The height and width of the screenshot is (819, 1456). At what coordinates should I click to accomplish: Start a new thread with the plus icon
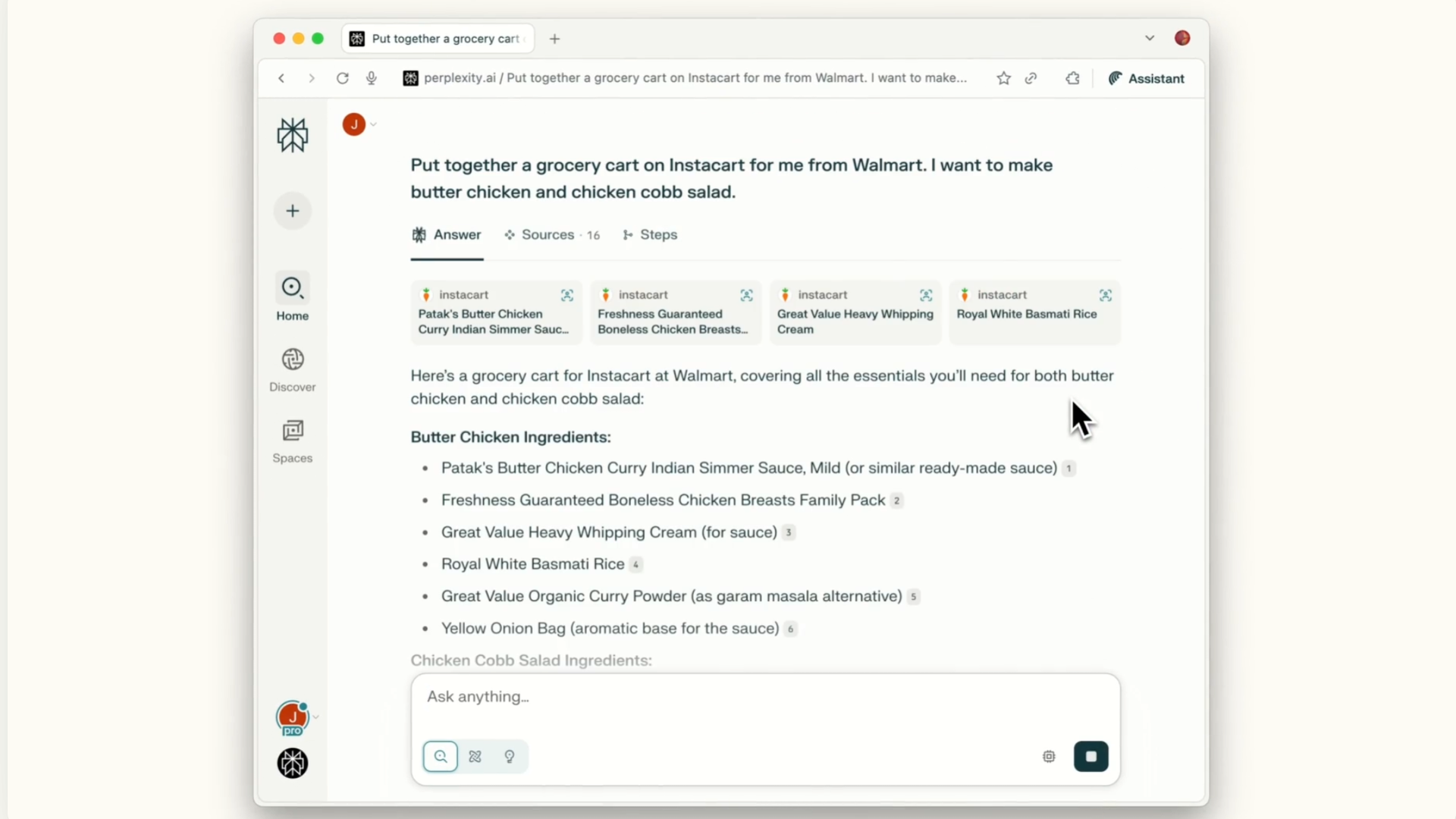292,211
